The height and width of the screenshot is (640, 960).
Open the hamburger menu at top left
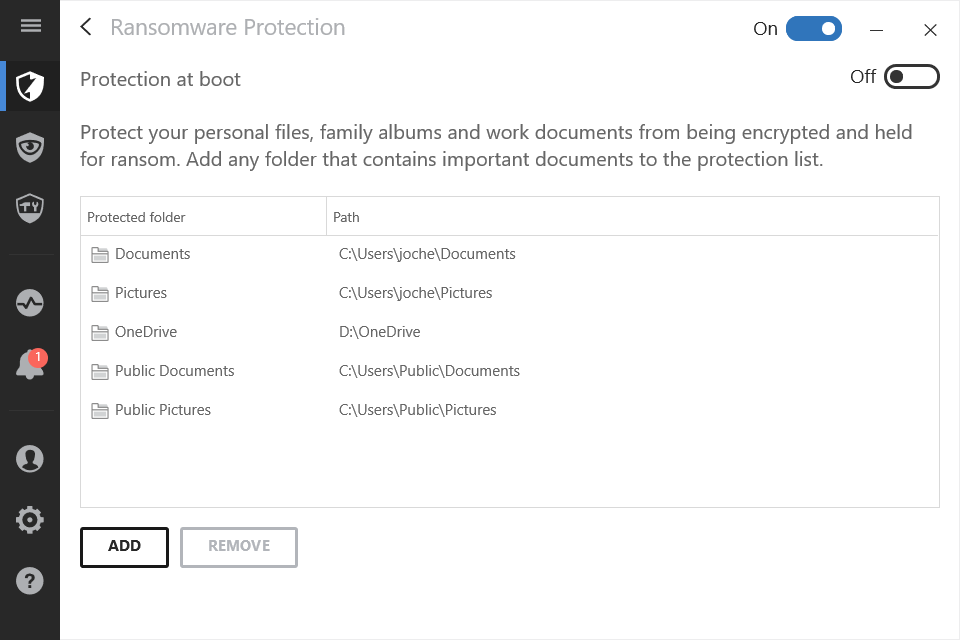(29, 26)
